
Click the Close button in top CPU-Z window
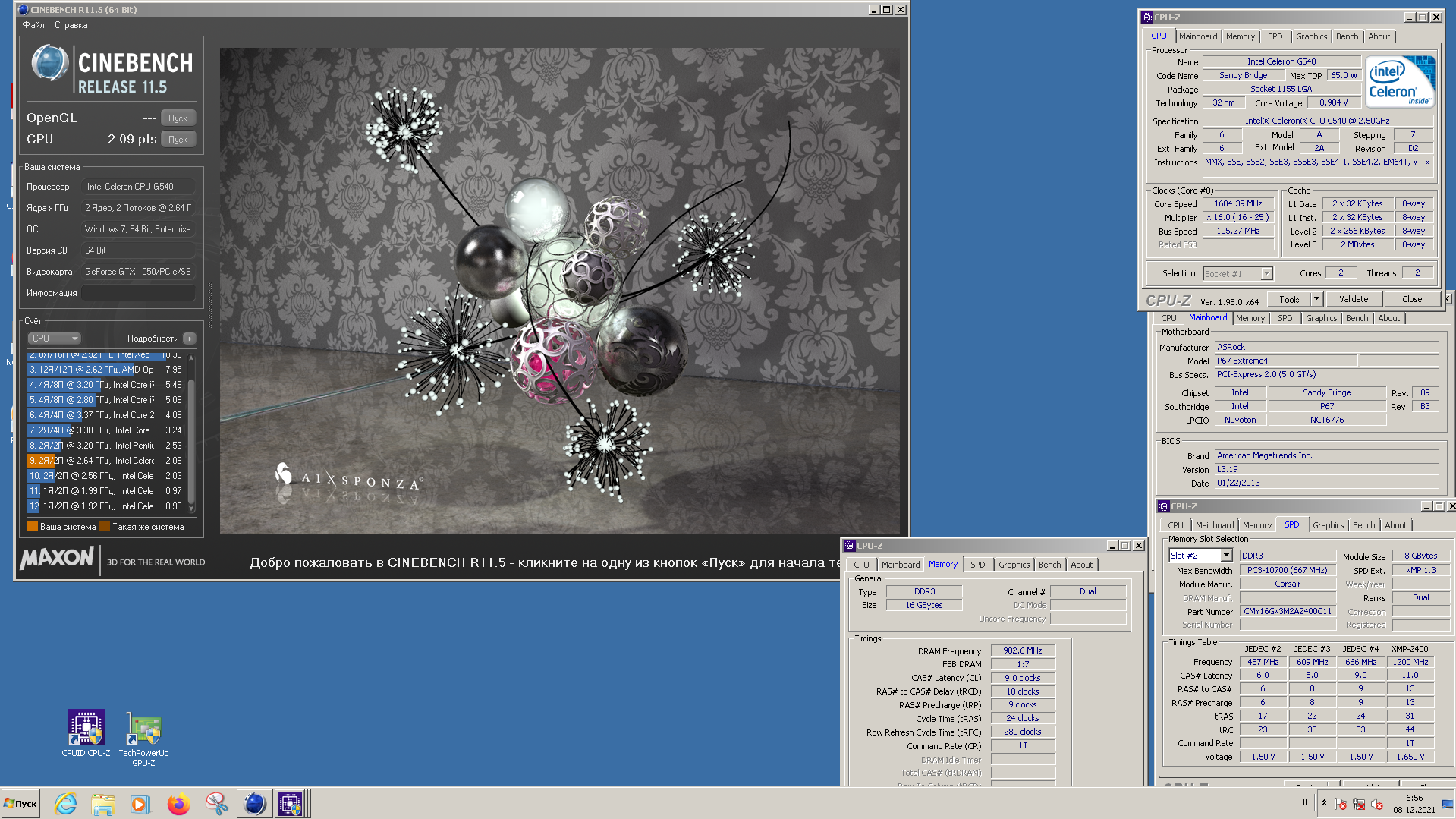[x=1412, y=299]
